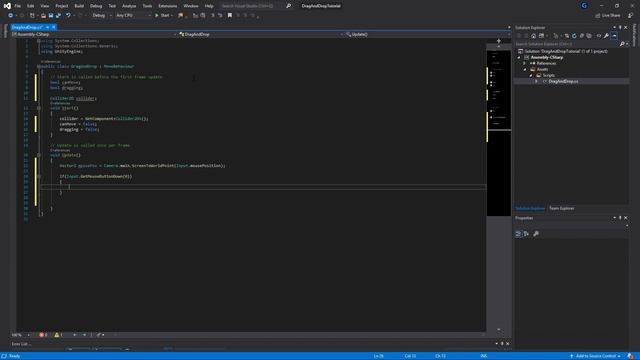
Task: Open the File menu
Action: pyautogui.click(x=18, y=6)
